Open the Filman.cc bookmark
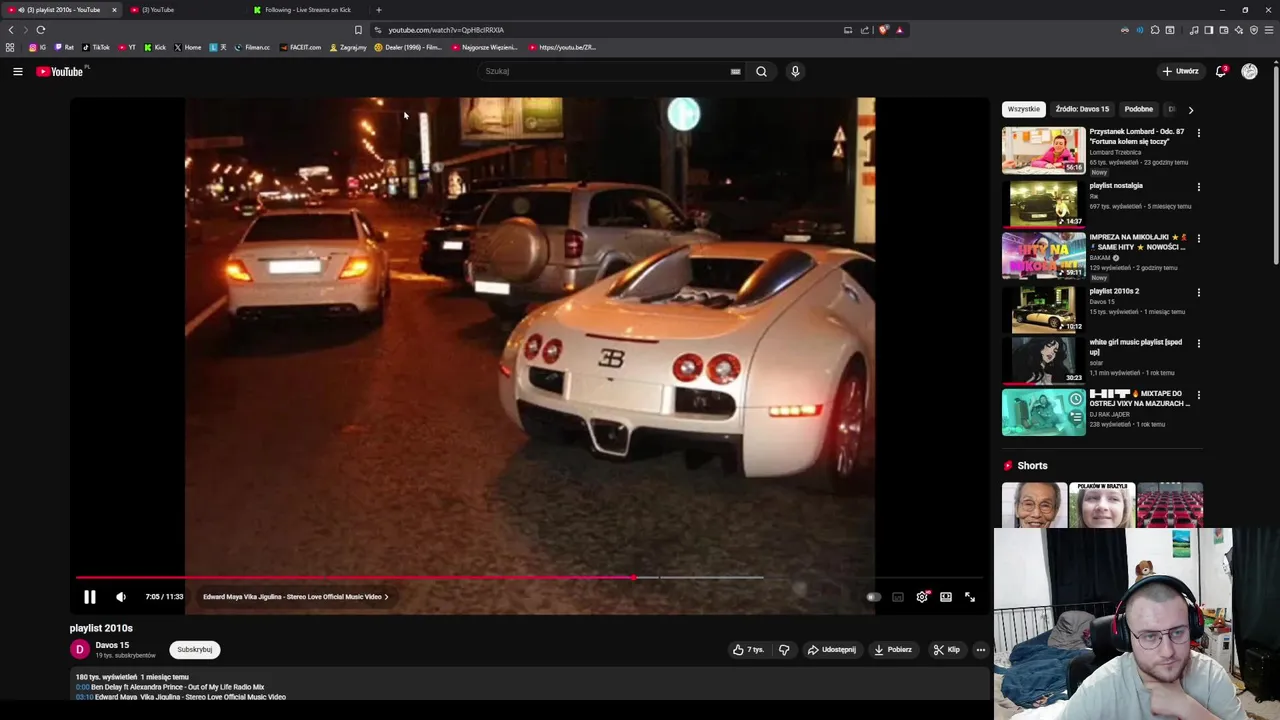The width and height of the screenshot is (1280, 720). click(252, 47)
